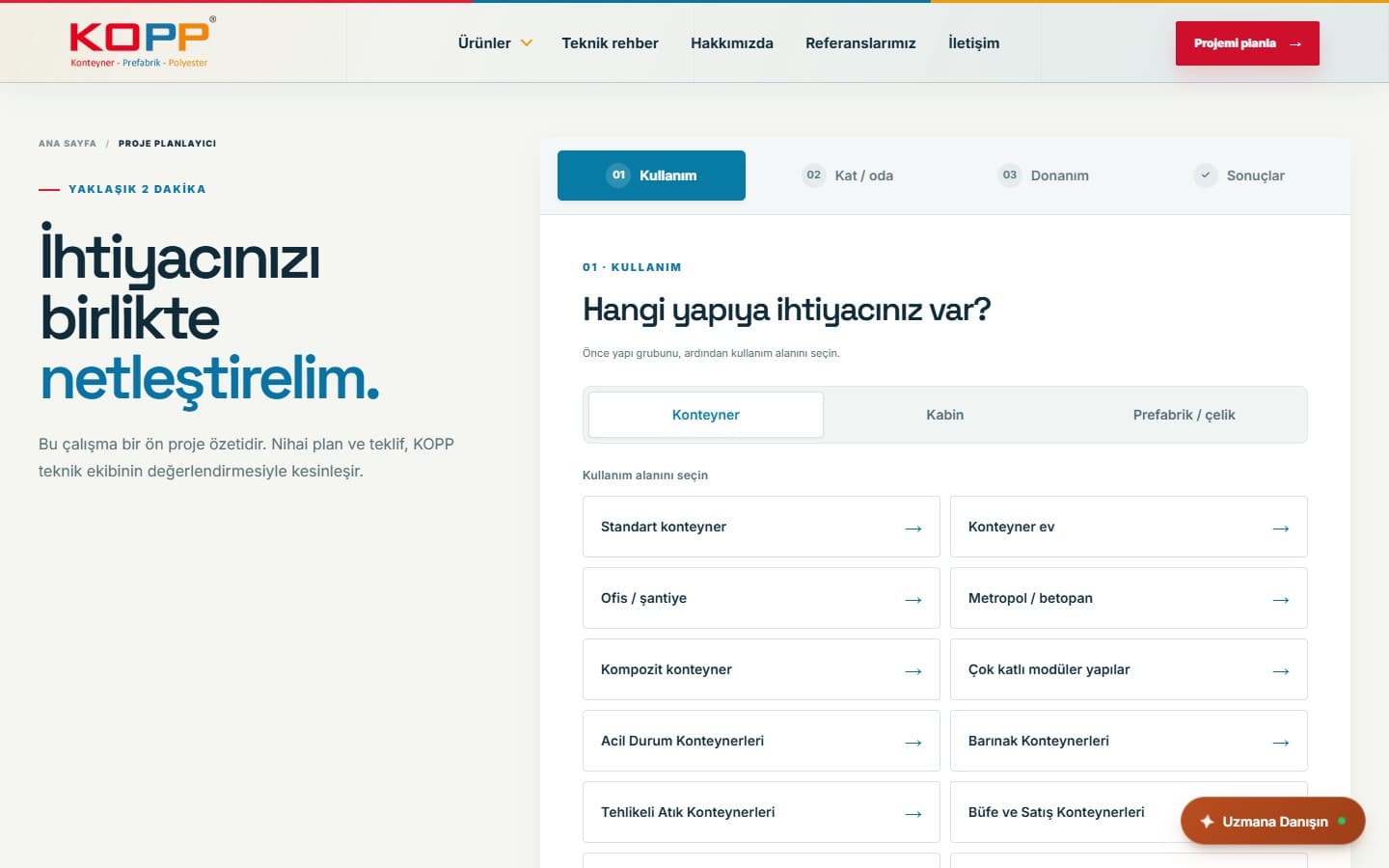Select Tehlikeli Atık Konteynerleri option
The image size is (1389, 868).
(761, 812)
